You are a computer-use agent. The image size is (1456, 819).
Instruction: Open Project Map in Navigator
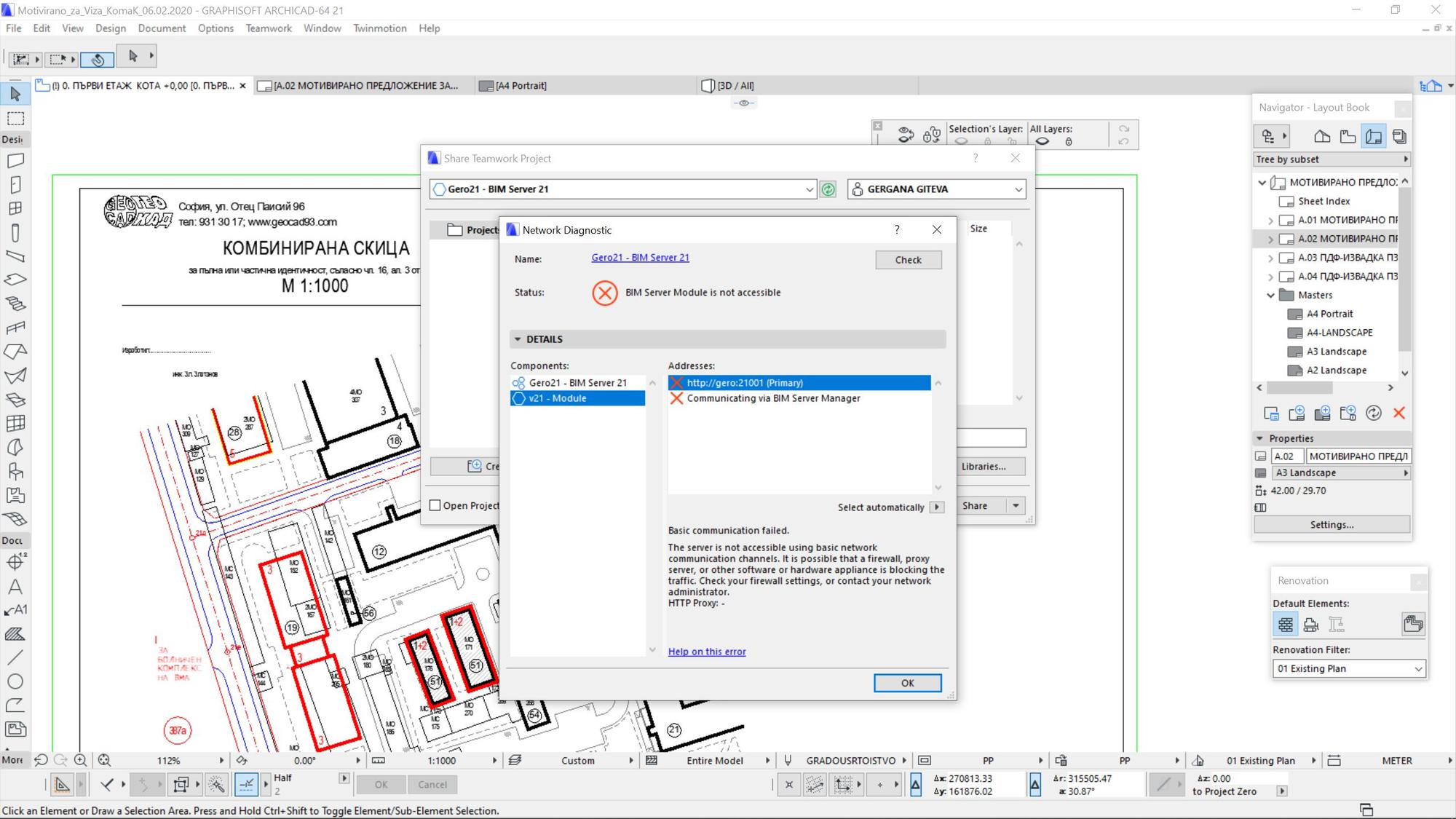click(1322, 136)
